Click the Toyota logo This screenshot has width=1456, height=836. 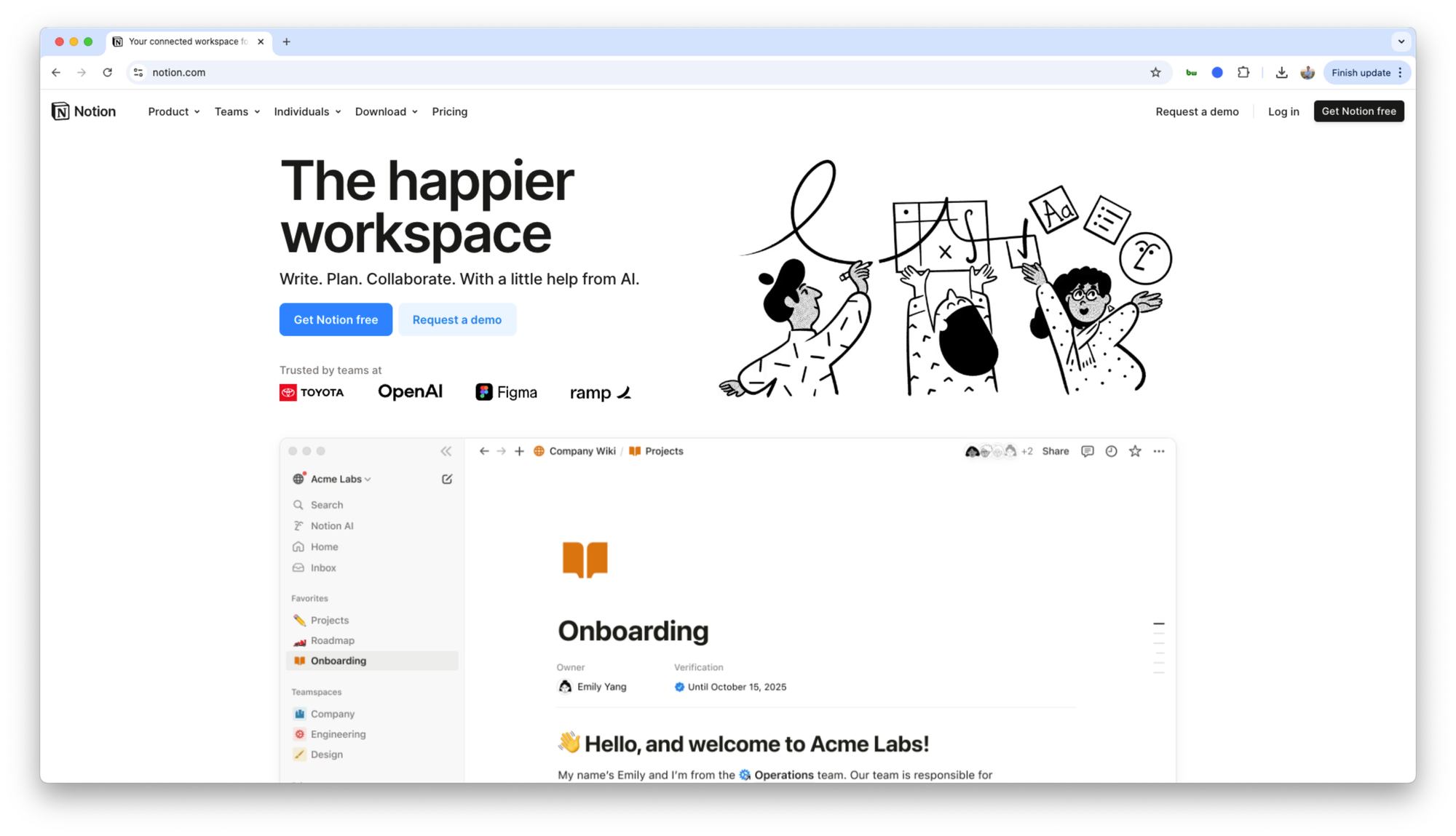click(x=312, y=393)
